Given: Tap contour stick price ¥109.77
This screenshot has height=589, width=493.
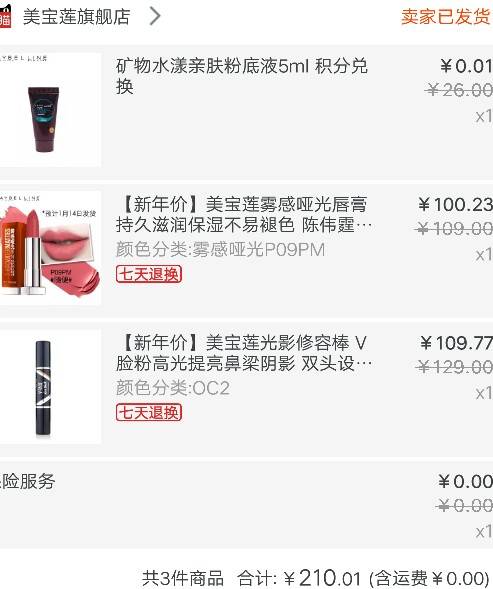Looking at the screenshot, I should pyautogui.click(x=456, y=343).
